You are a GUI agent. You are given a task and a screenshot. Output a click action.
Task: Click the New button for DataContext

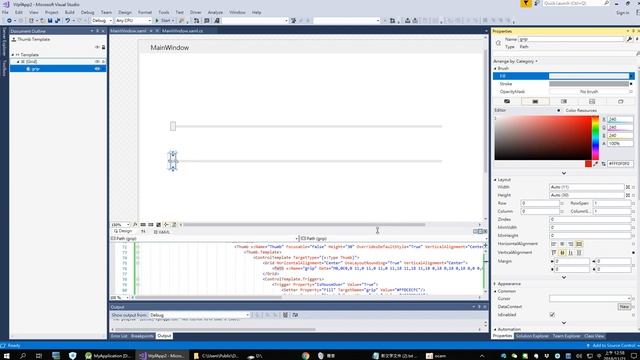(x=624, y=307)
